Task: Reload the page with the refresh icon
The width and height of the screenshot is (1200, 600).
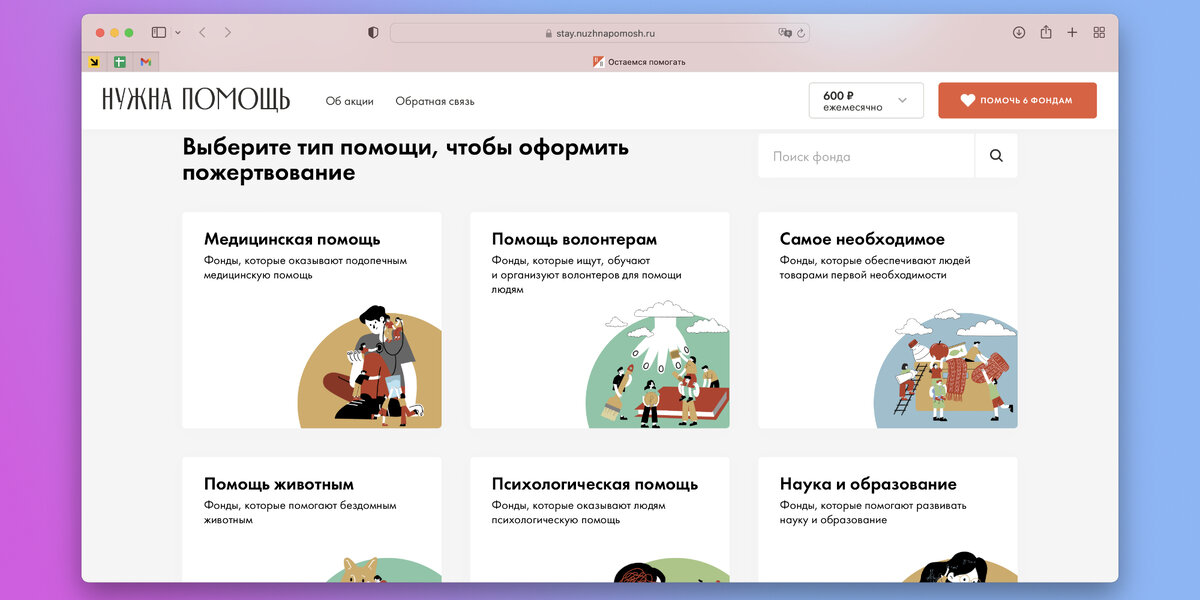Action: coord(801,33)
